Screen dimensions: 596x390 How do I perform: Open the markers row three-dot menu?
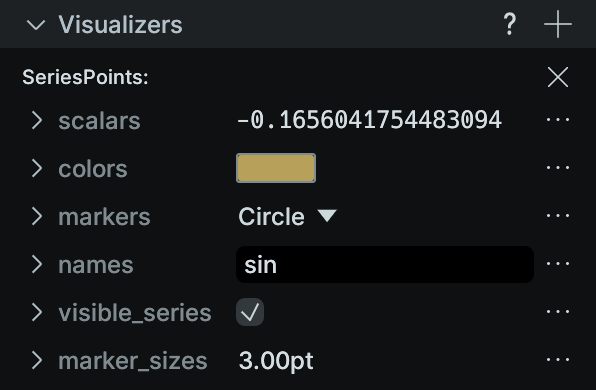tap(558, 216)
